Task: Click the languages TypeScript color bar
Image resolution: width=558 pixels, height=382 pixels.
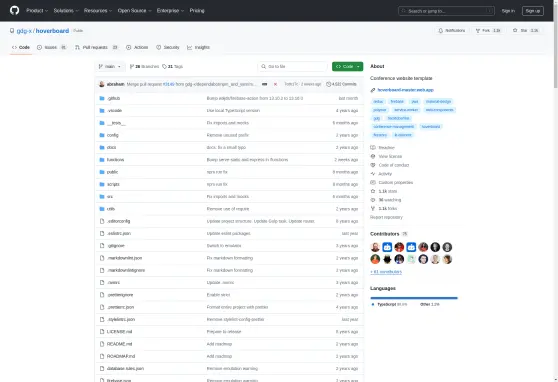Action: (413, 298)
